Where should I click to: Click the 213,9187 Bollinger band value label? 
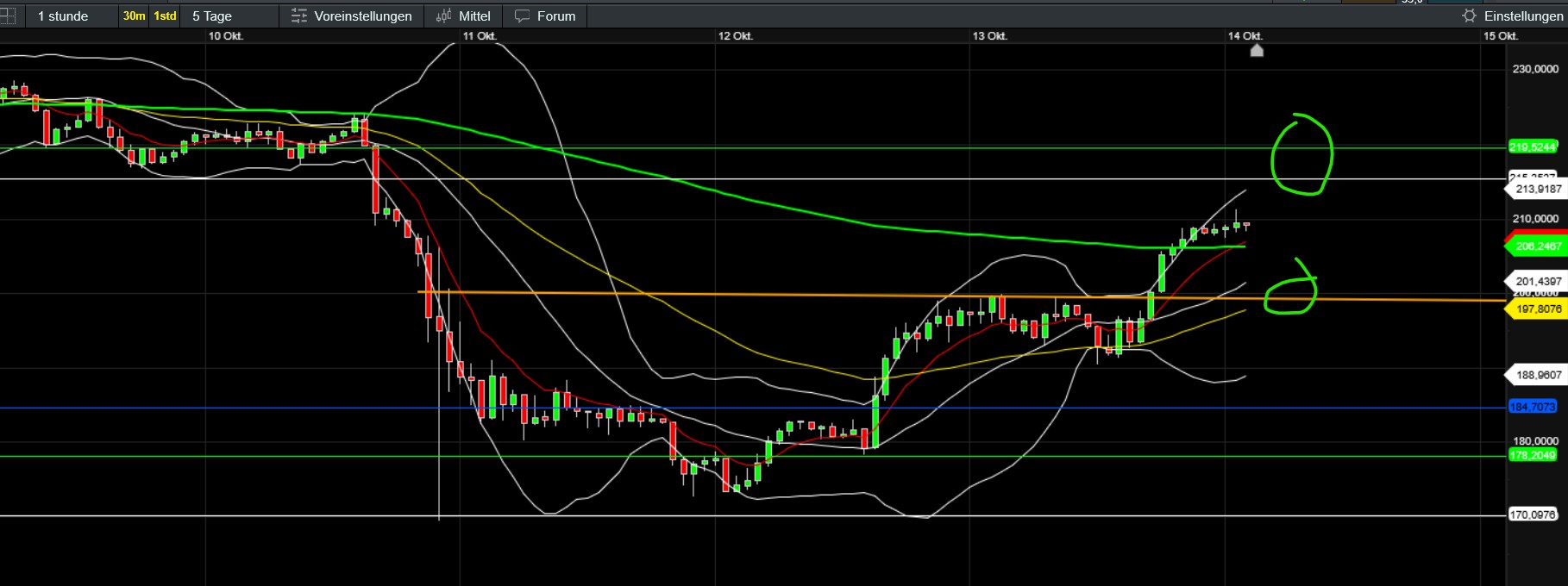(x=1538, y=189)
